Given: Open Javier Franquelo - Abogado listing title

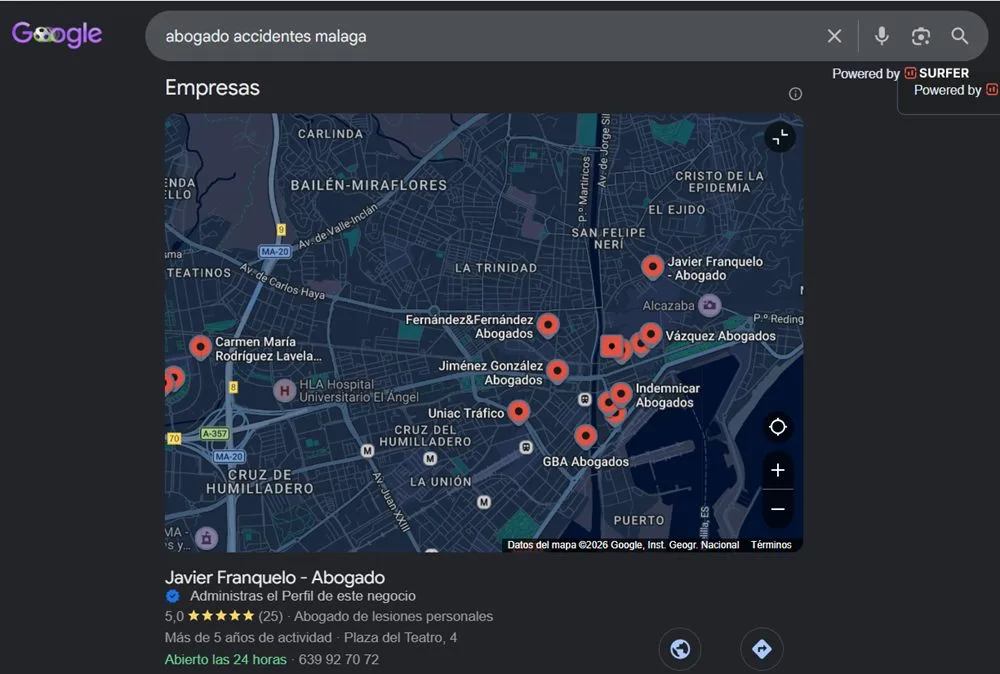Looking at the screenshot, I should [x=275, y=577].
